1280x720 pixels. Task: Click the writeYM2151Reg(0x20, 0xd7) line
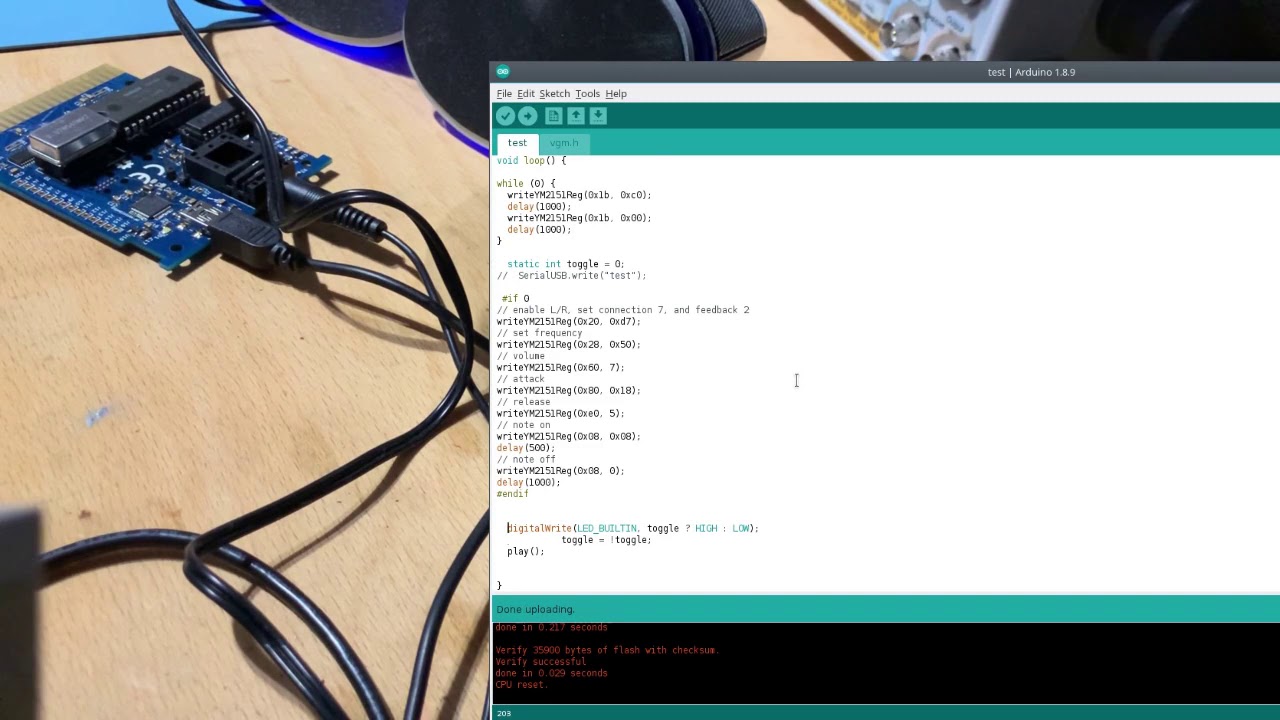click(x=568, y=321)
